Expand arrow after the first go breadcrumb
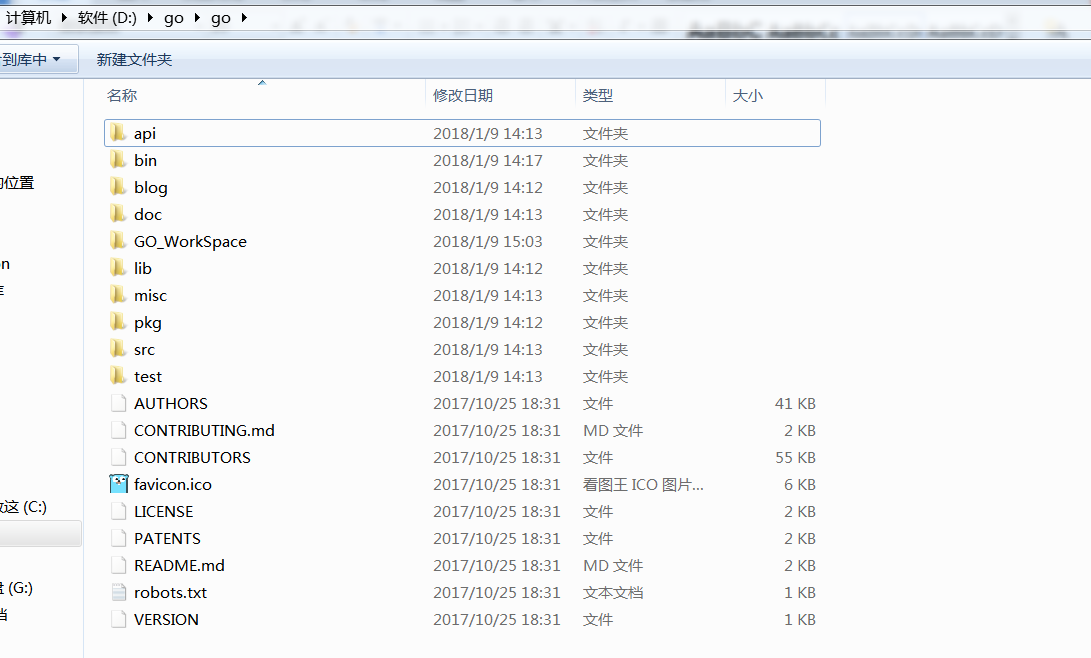The image size is (1091, 658). 197,17
